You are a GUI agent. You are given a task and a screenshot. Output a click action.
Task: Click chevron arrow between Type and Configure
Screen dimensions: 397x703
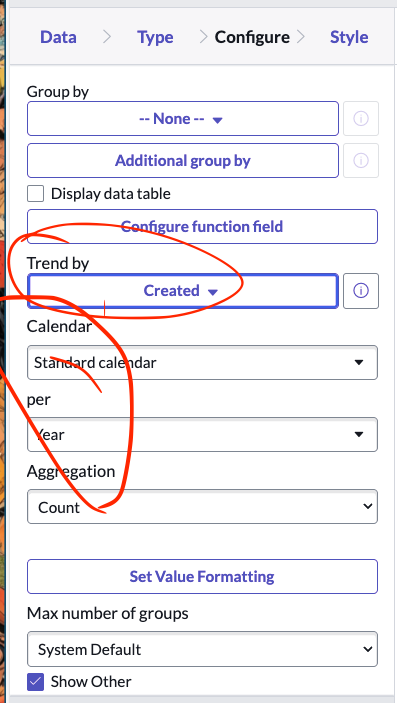[204, 37]
